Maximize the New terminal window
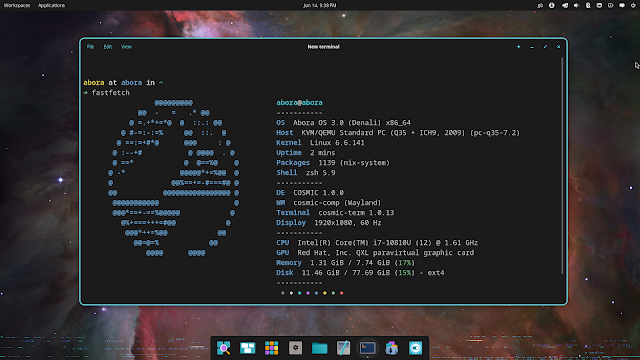The width and height of the screenshot is (640, 360). (545, 47)
